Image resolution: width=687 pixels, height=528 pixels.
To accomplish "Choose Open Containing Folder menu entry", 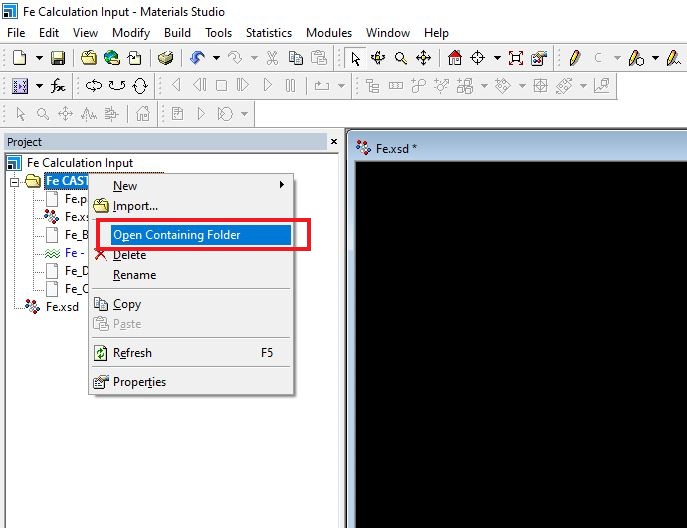I will 177,235.
